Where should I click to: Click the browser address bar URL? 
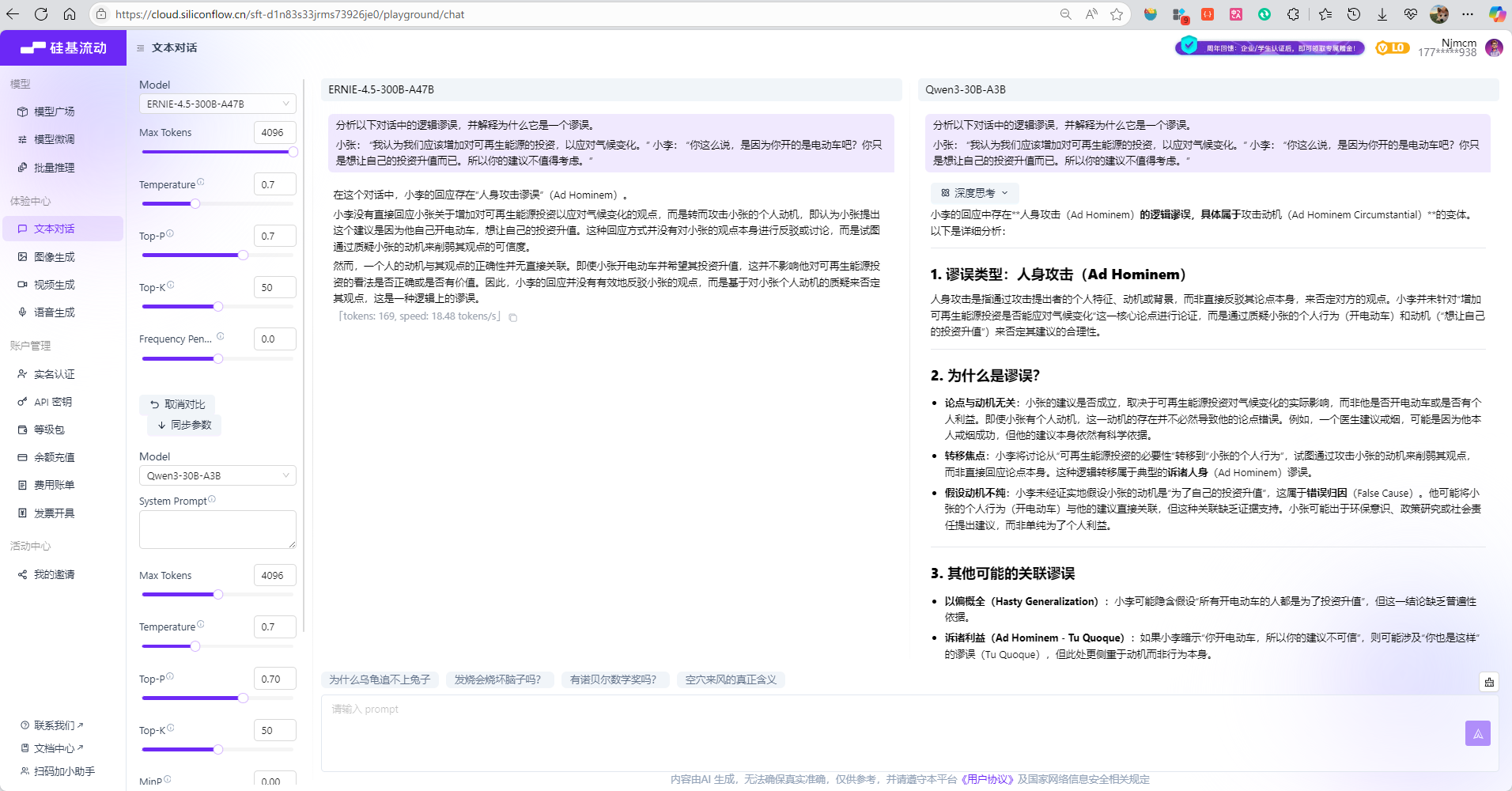[x=289, y=14]
